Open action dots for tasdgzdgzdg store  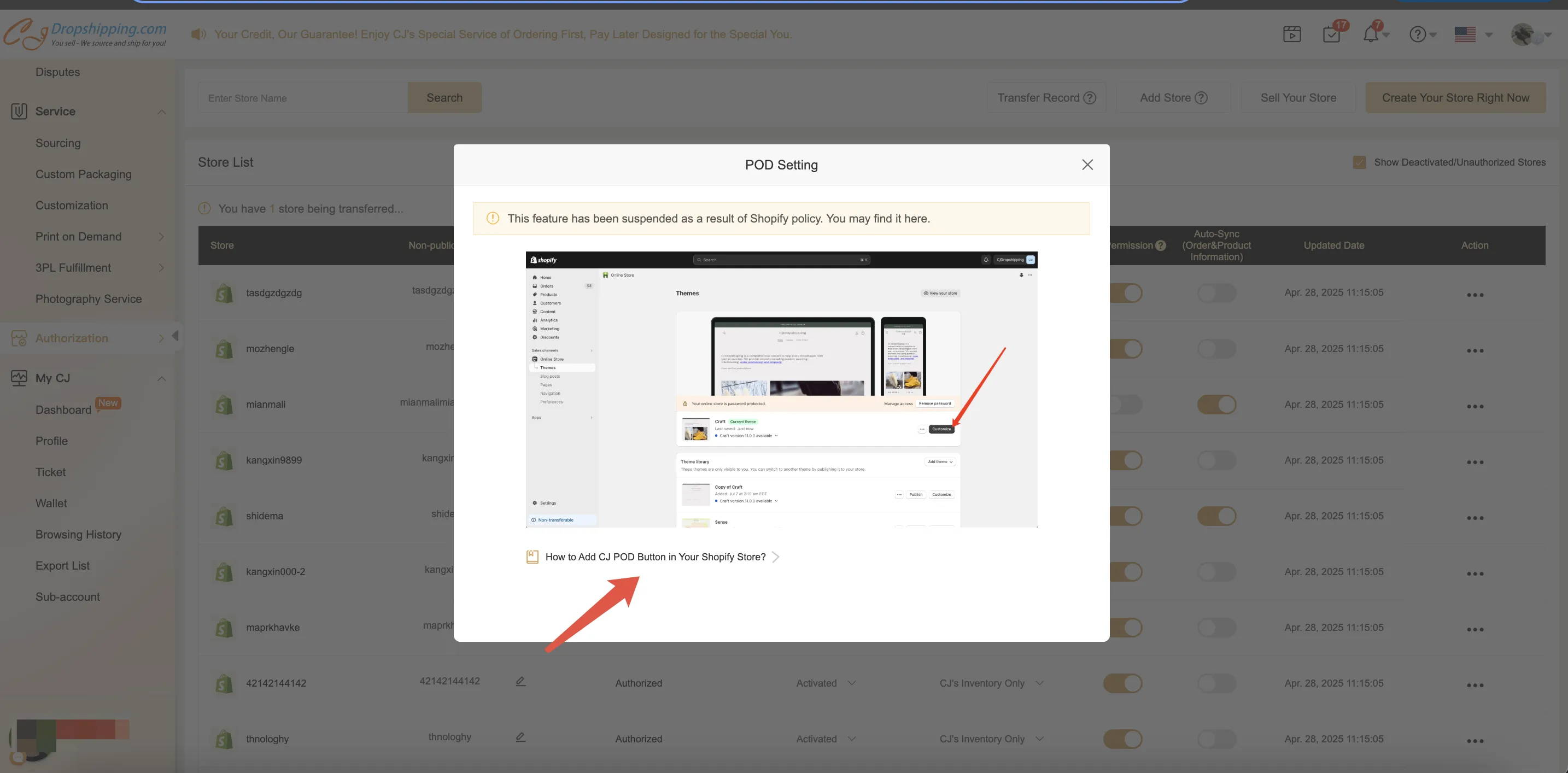[x=1475, y=295]
